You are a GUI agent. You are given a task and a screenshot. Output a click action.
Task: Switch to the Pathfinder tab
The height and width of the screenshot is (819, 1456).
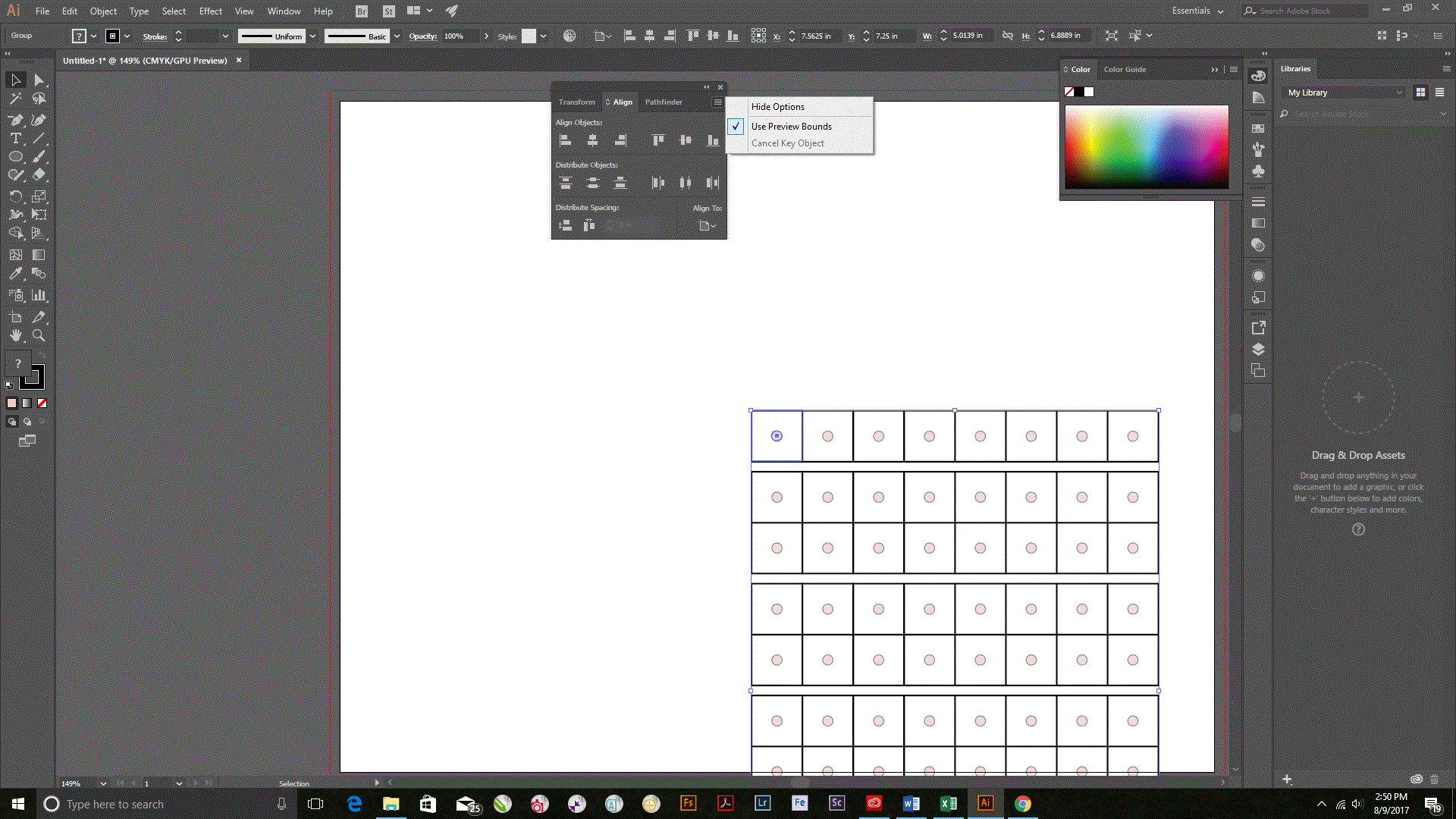(x=663, y=102)
